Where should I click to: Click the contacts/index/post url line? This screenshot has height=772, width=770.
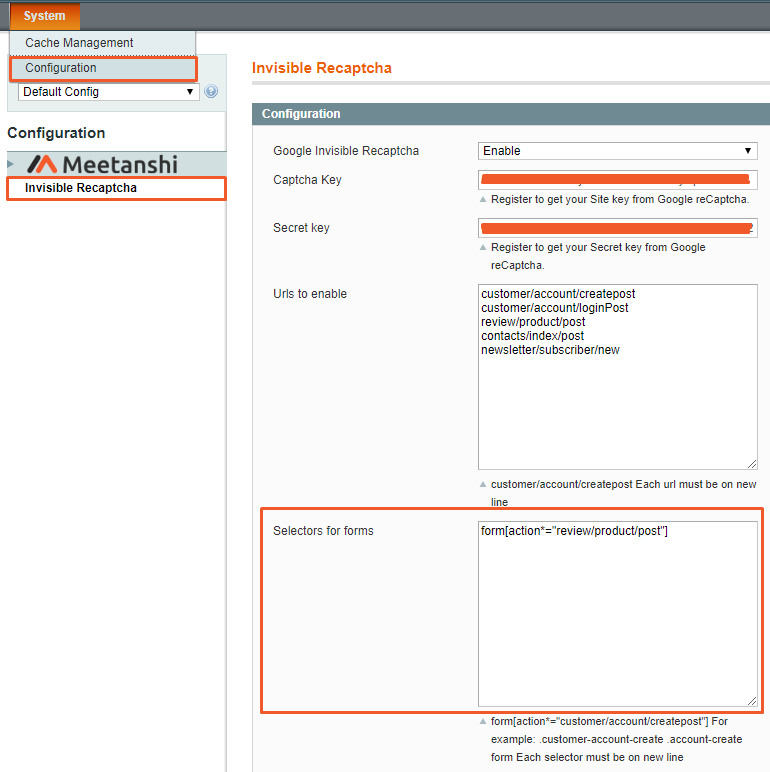(x=532, y=336)
